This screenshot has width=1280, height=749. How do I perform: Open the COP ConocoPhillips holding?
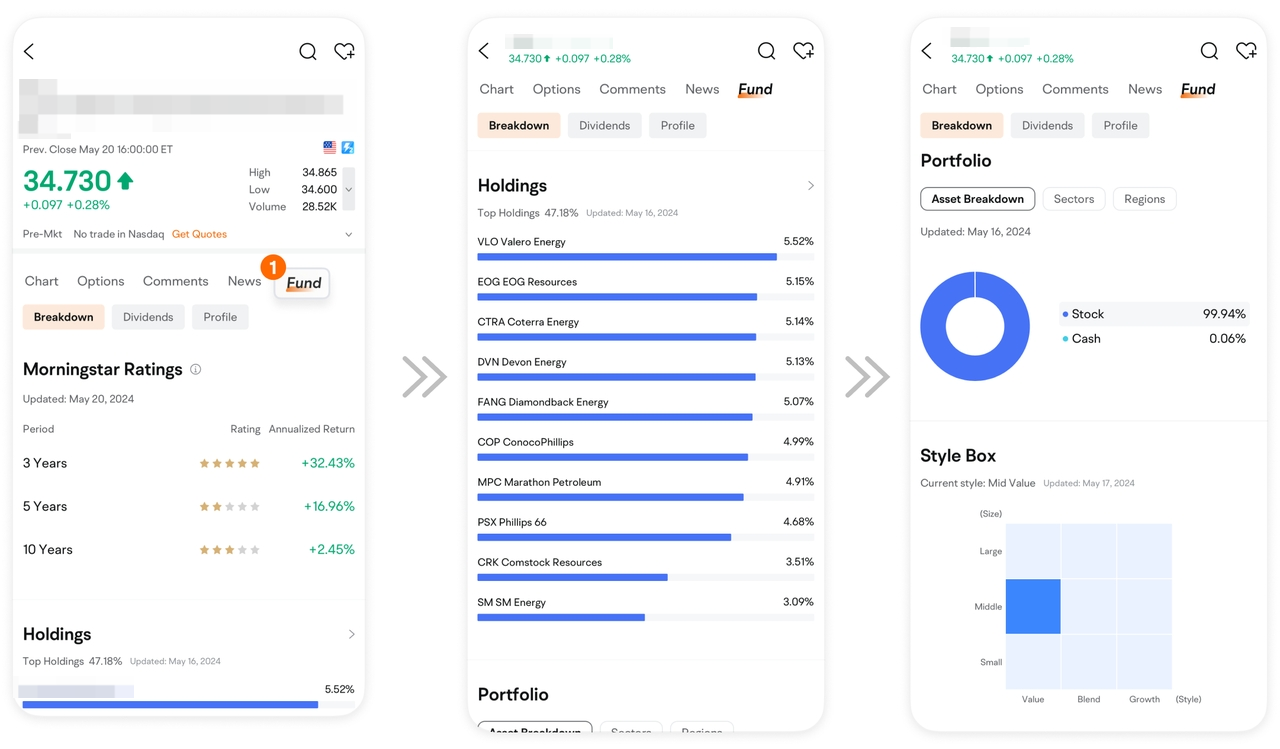point(646,449)
